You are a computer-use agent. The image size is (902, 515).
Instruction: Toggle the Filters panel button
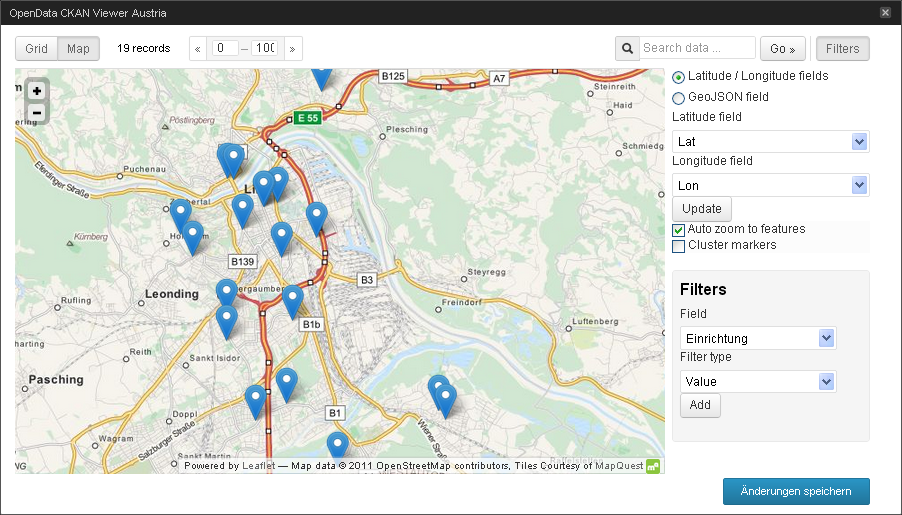[x=843, y=49]
